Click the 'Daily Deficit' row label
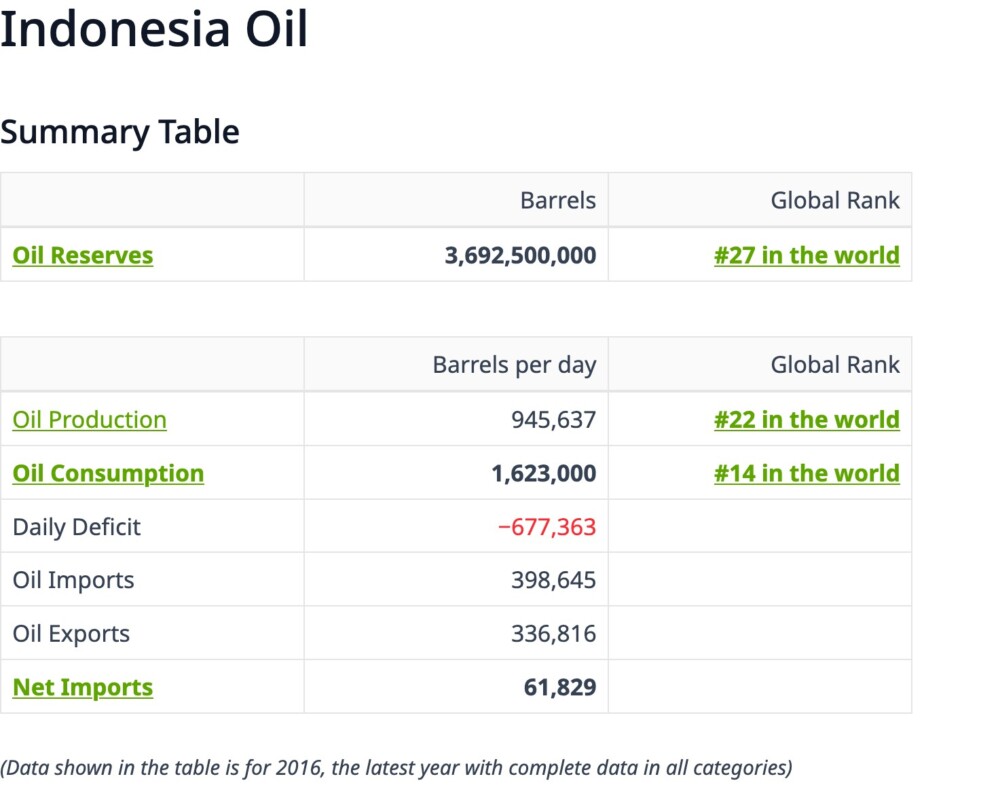Viewport: 998px width, 800px height. click(x=76, y=527)
